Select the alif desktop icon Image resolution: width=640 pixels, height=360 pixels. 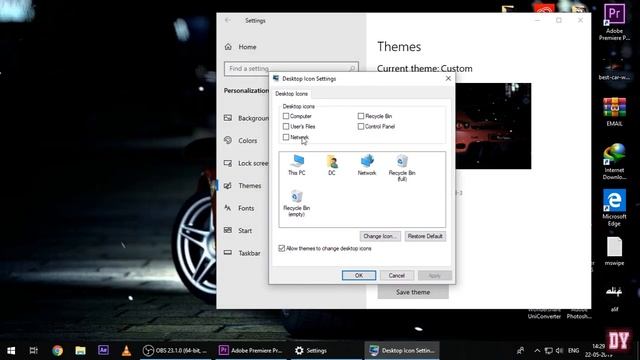click(614, 298)
